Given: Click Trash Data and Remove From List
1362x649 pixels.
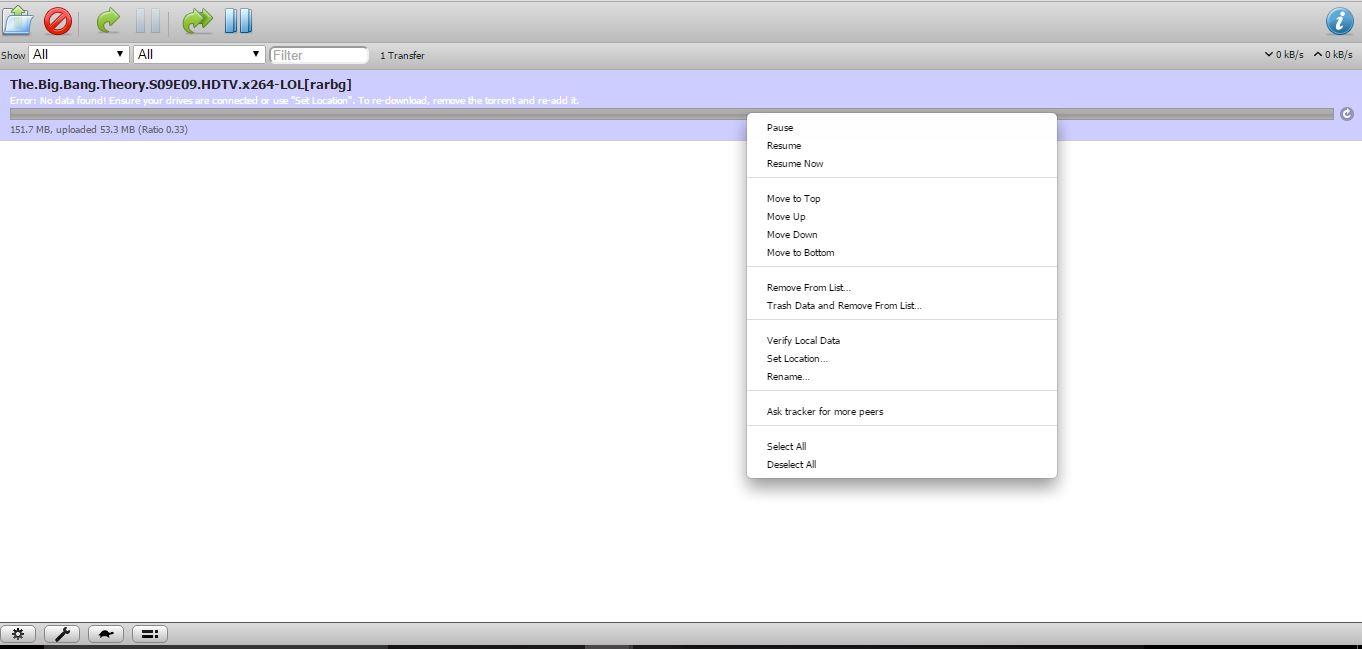Looking at the screenshot, I should 846,305.
